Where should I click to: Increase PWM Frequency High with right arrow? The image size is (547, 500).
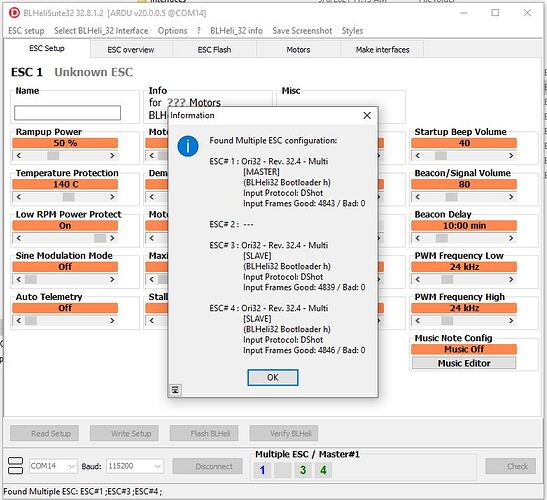coord(511,320)
